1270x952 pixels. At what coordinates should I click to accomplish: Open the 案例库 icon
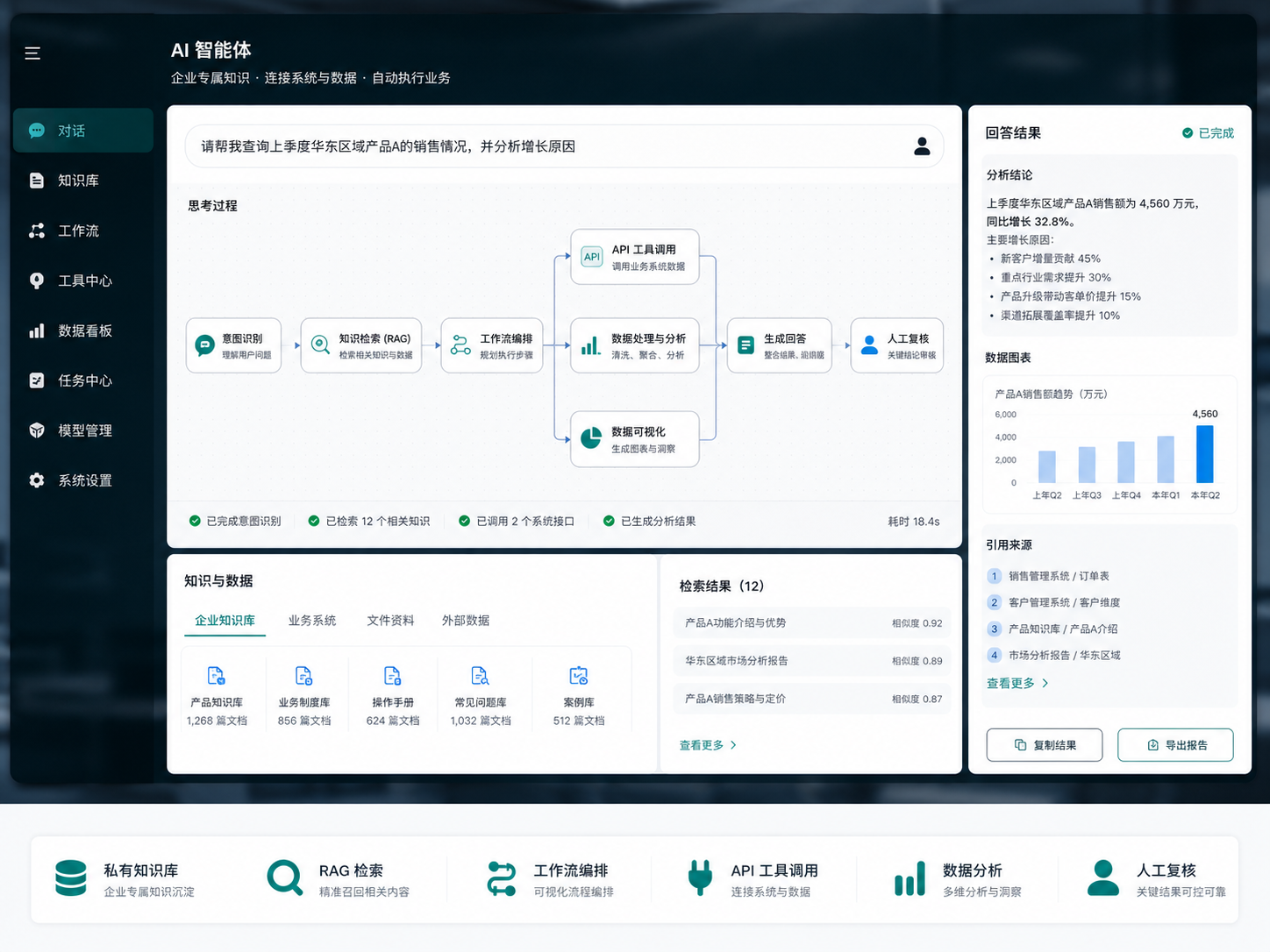coord(579,676)
